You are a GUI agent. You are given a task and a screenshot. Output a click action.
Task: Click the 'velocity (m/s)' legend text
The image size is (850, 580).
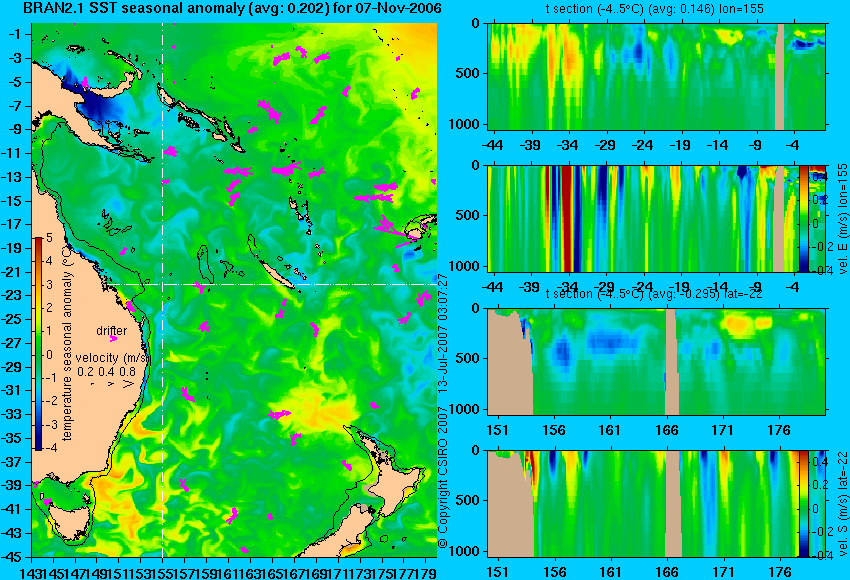tap(111, 358)
